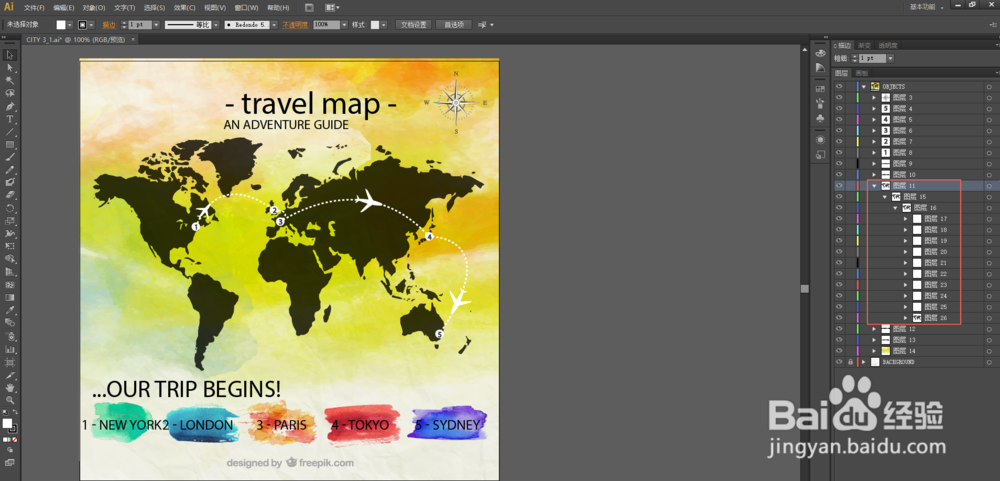
Task: Close the CITY 3_1.ai document tab
Action: click(133, 40)
